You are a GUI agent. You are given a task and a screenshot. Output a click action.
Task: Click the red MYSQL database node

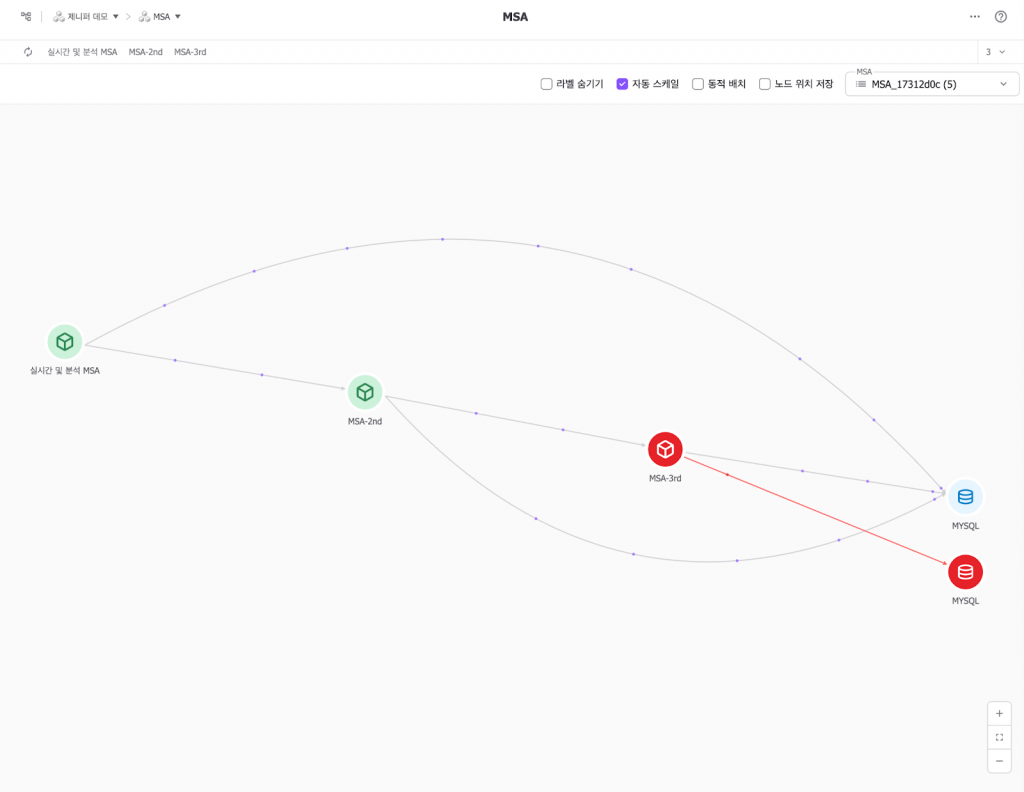965,572
